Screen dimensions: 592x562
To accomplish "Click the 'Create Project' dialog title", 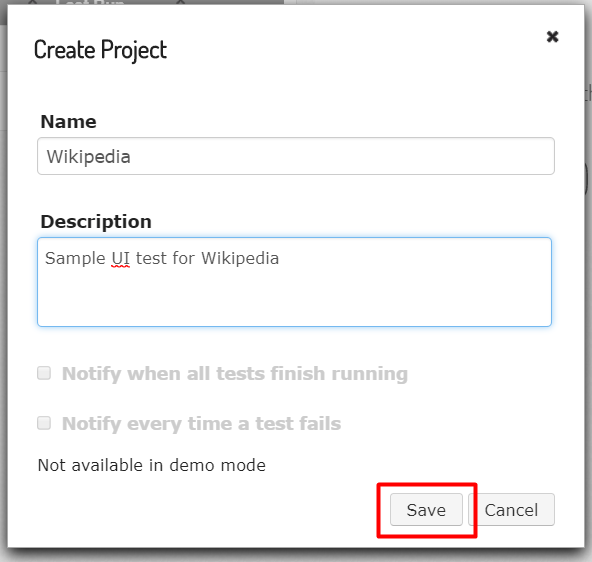I will pos(100,50).
